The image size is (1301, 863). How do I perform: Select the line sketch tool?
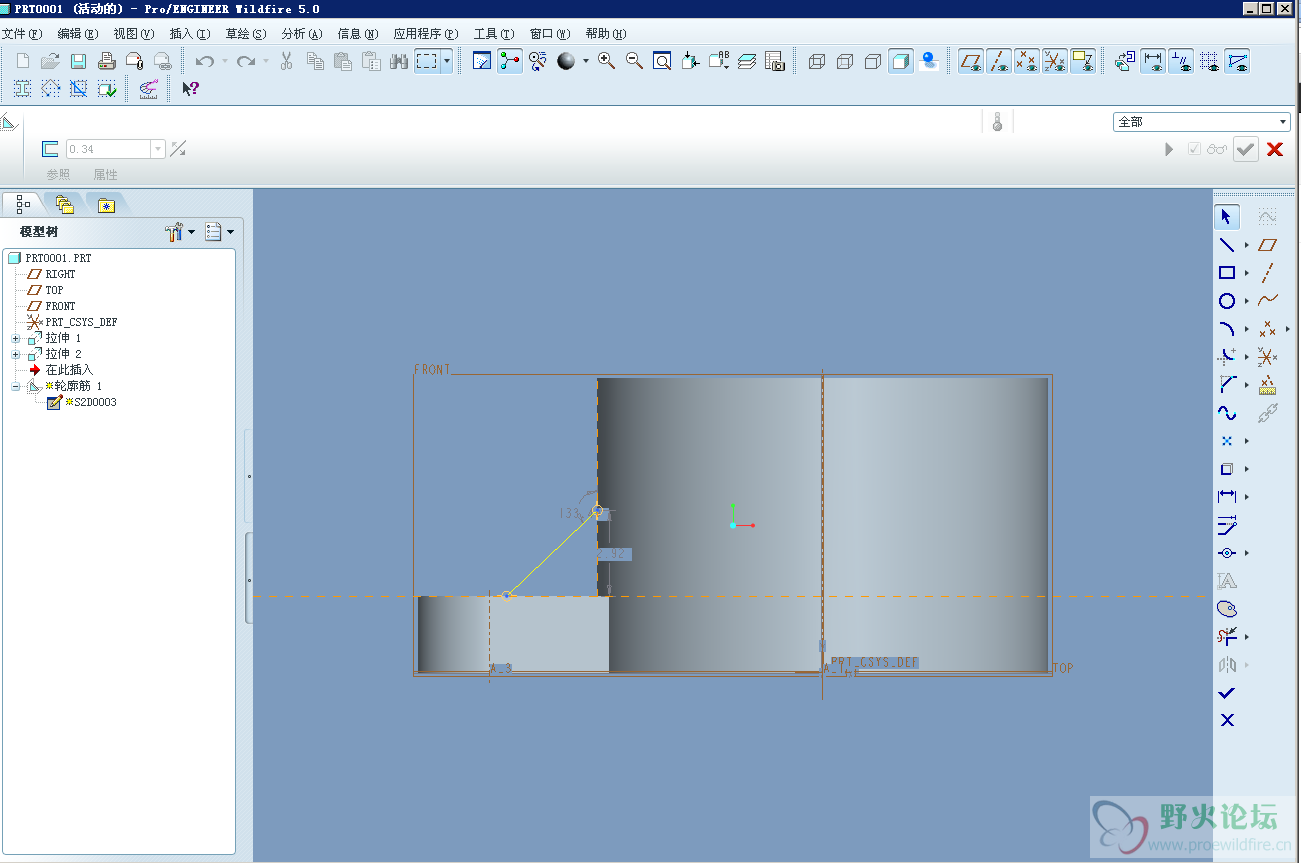pyautogui.click(x=1227, y=245)
